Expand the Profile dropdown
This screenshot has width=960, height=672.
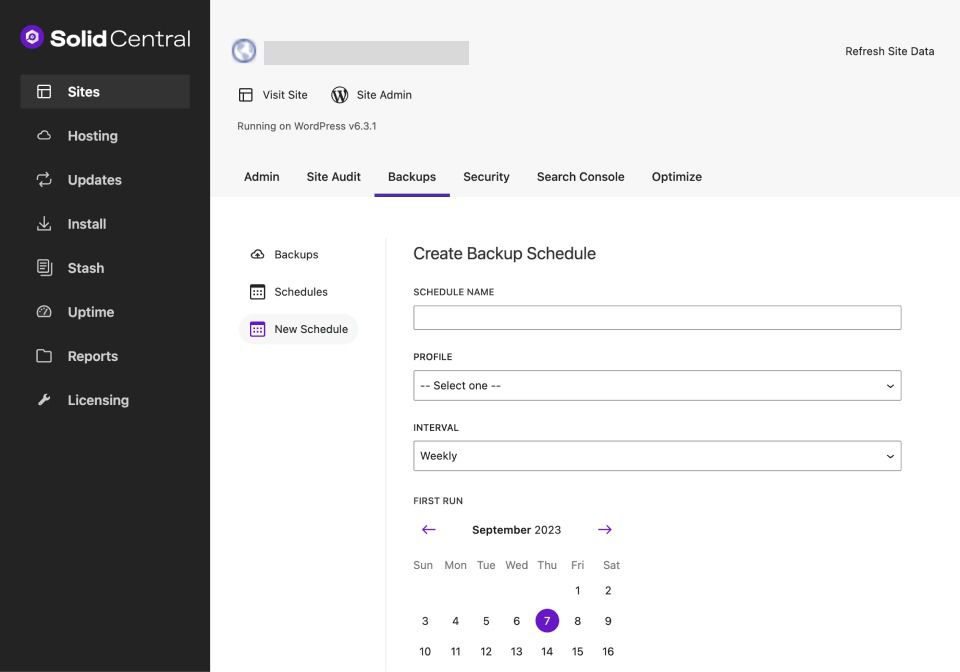click(657, 386)
